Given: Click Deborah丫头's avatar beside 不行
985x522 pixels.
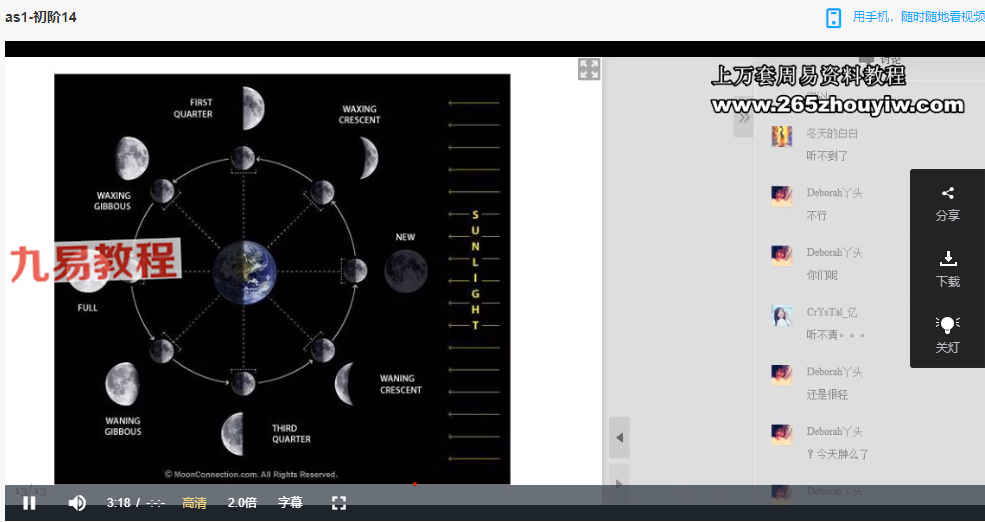Looking at the screenshot, I should click(782, 196).
